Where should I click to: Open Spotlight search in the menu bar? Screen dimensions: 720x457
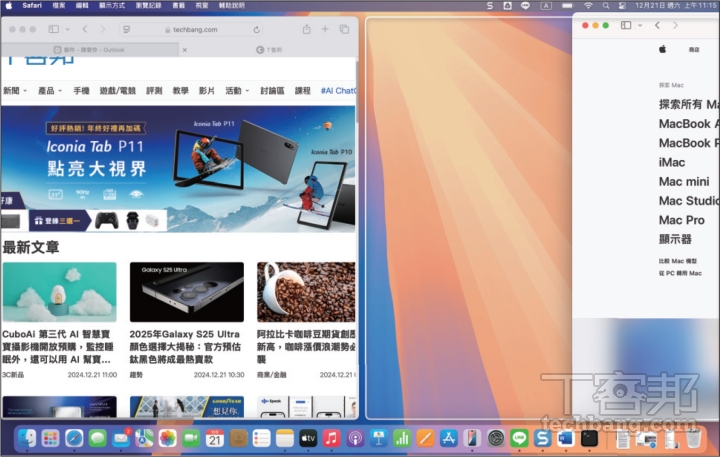(x=606, y=6)
